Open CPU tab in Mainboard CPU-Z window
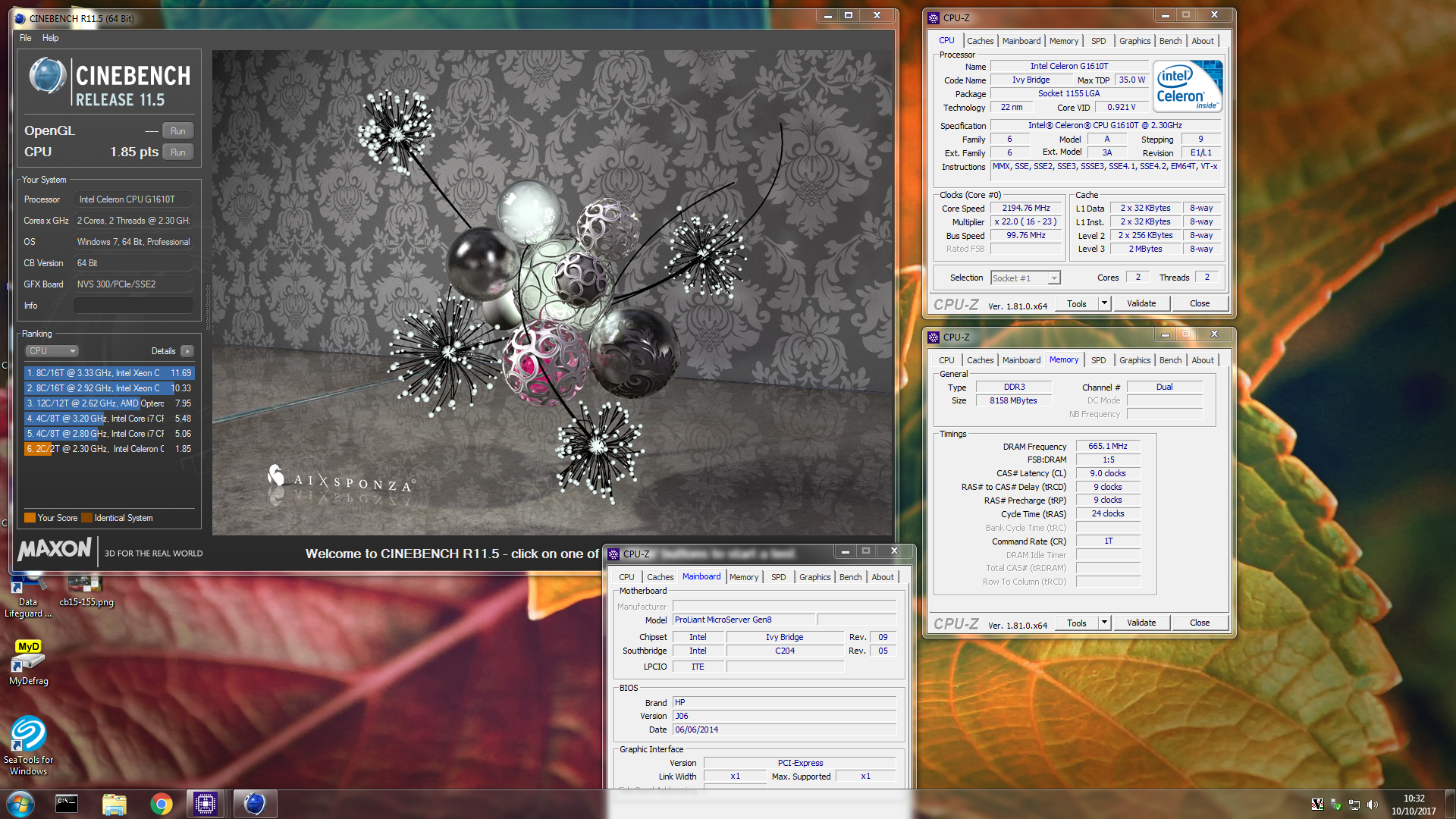 click(x=626, y=577)
